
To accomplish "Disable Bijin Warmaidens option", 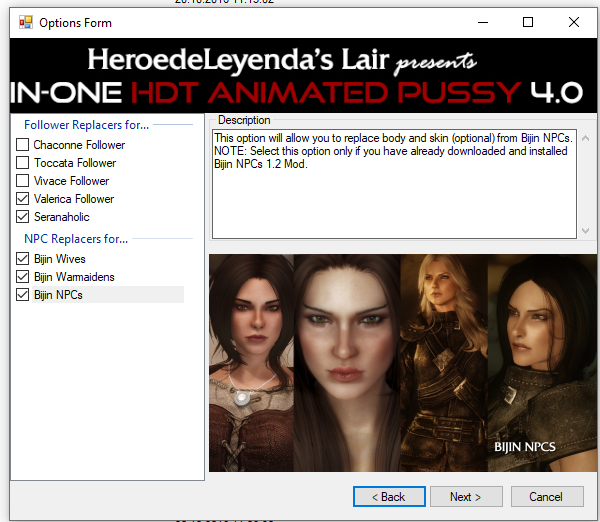I will tap(23, 277).
